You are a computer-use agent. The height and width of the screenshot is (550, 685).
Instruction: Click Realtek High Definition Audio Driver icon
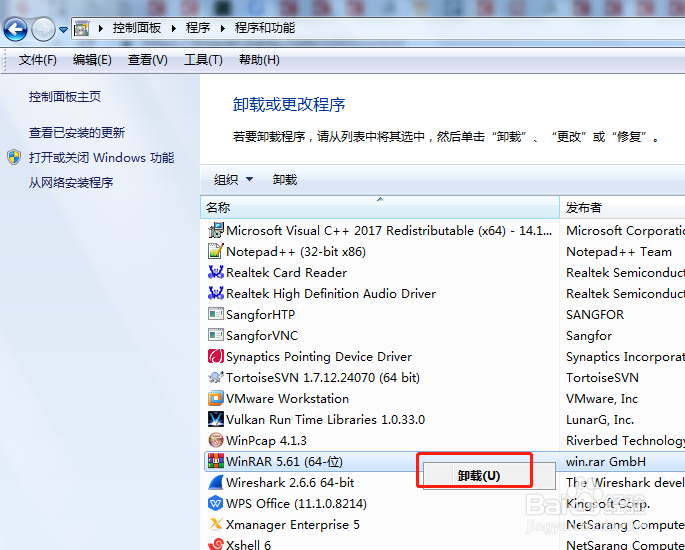tap(215, 293)
